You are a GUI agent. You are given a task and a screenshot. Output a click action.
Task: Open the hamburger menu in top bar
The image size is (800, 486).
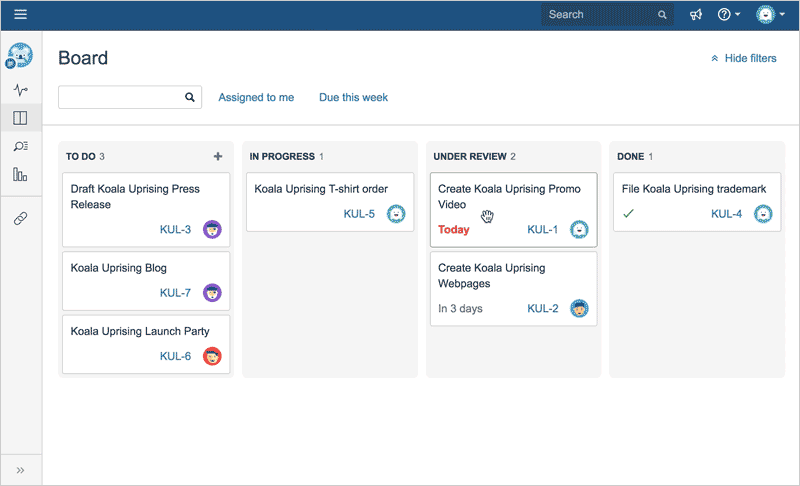point(20,15)
